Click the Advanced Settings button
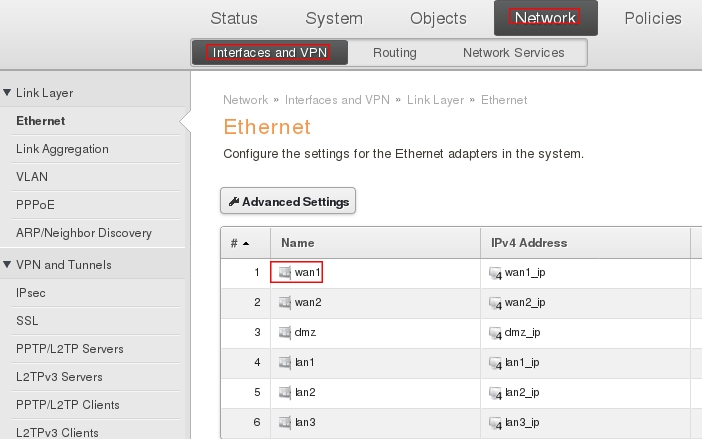 coord(288,201)
